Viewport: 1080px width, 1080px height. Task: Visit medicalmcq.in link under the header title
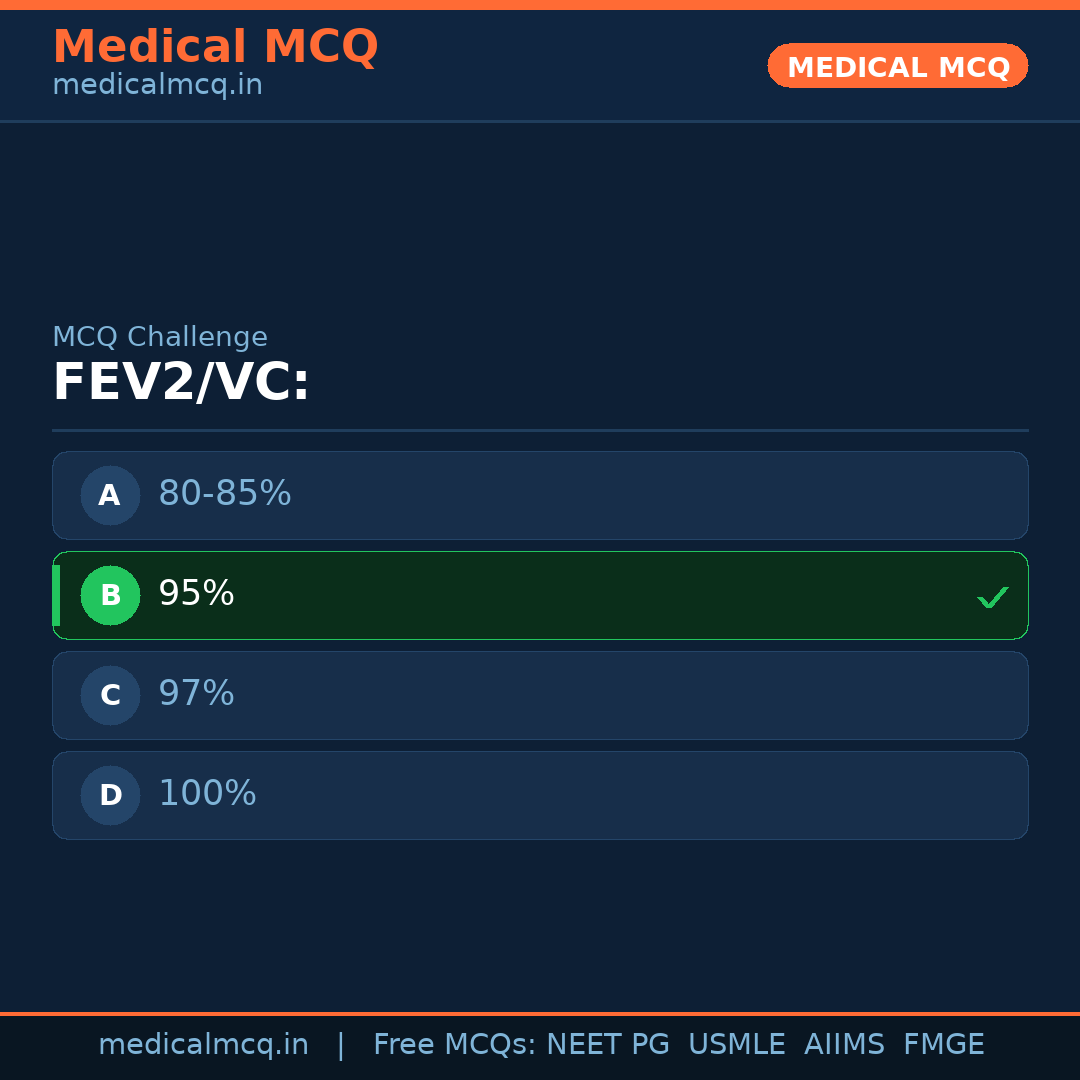coord(157,86)
